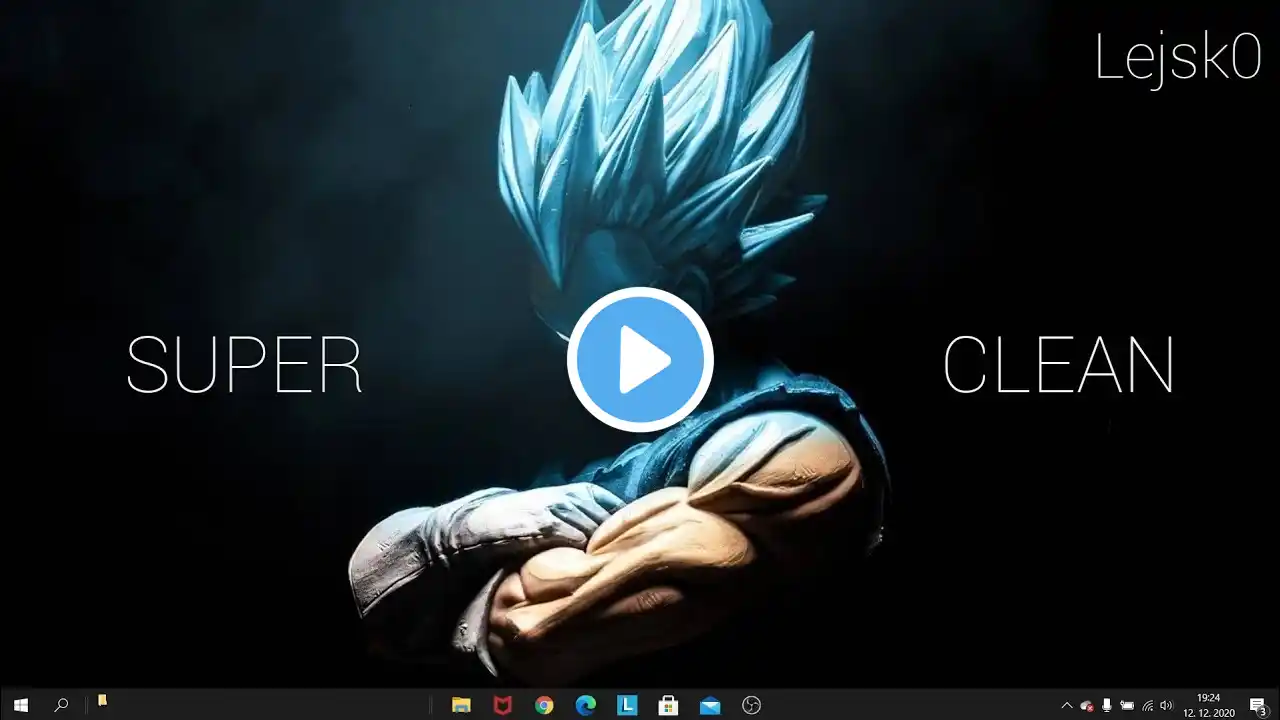Launch Google Chrome from the taskbar
Screen dimensions: 1280x720
[544, 705]
